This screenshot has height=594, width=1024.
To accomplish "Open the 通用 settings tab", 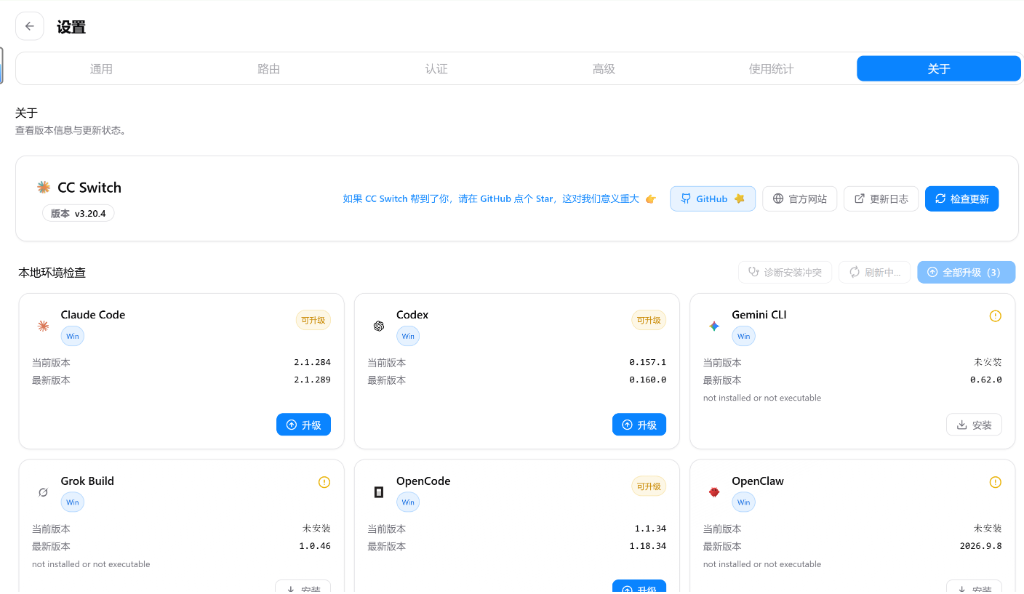I will (101, 69).
